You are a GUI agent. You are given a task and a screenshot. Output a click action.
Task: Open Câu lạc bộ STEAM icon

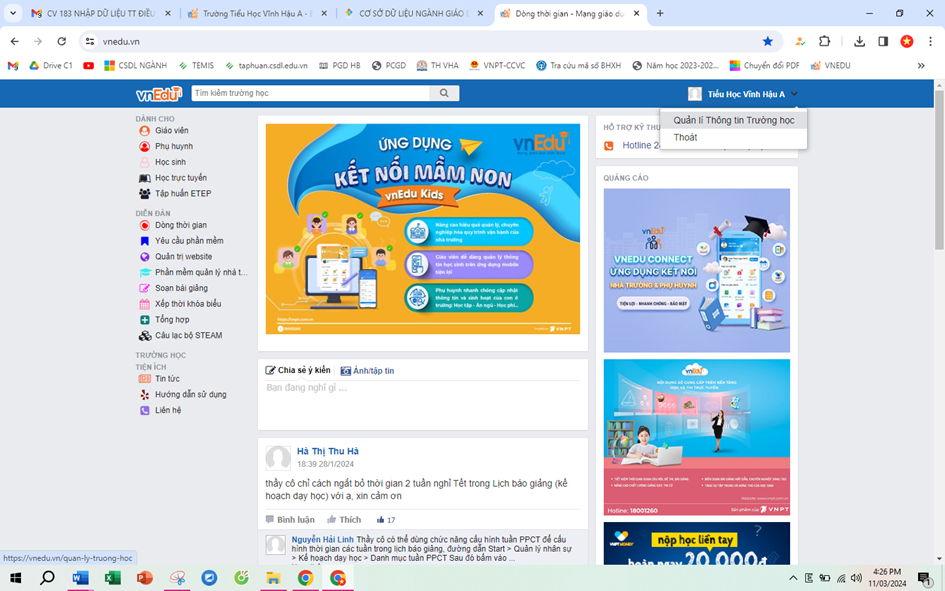point(145,336)
